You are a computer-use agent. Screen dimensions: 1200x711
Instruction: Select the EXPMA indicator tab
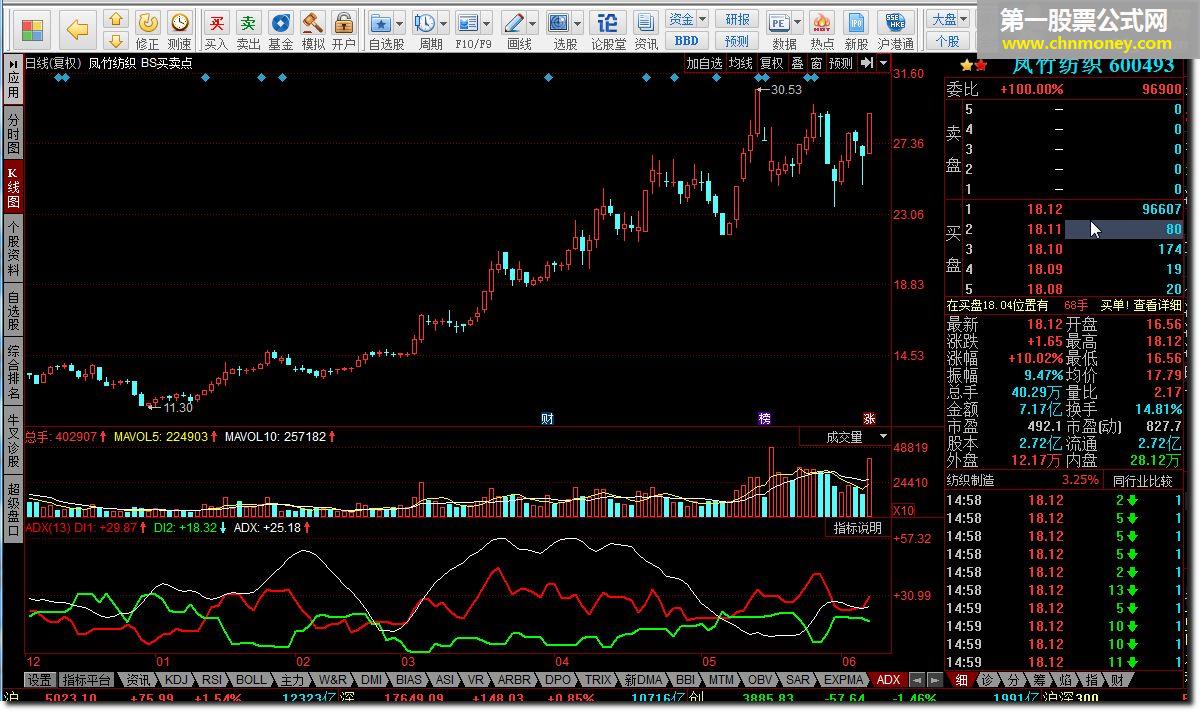[845, 679]
